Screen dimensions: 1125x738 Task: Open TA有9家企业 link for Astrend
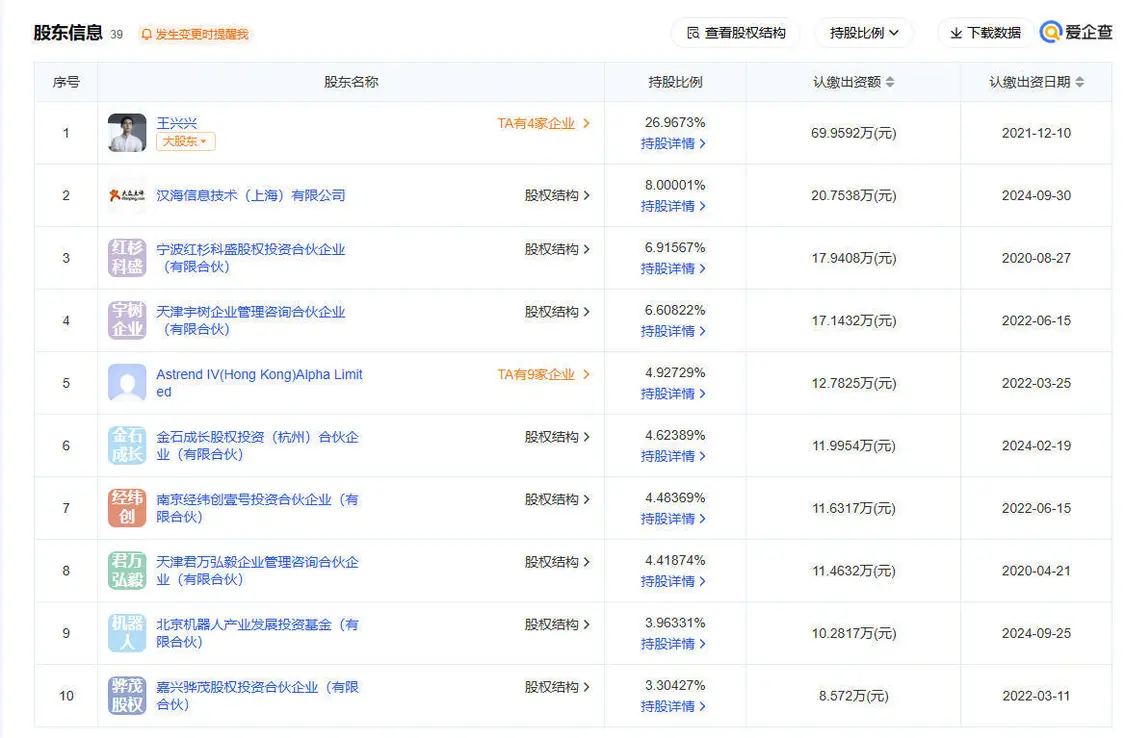543,374
